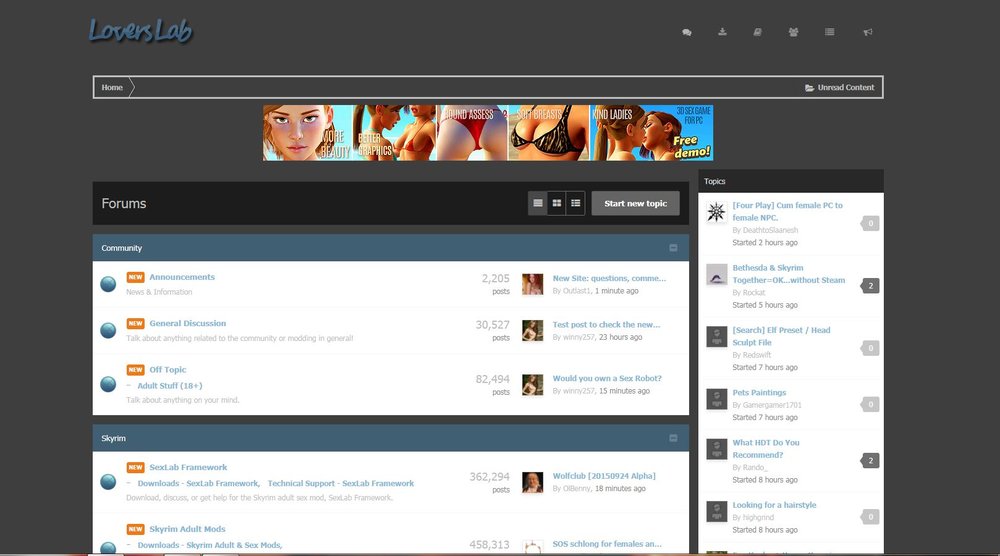Click DeathtoSlaanesh avatar in Topics sidebar
This screenshot has width=1000, height=556.
tap(716, 212)
